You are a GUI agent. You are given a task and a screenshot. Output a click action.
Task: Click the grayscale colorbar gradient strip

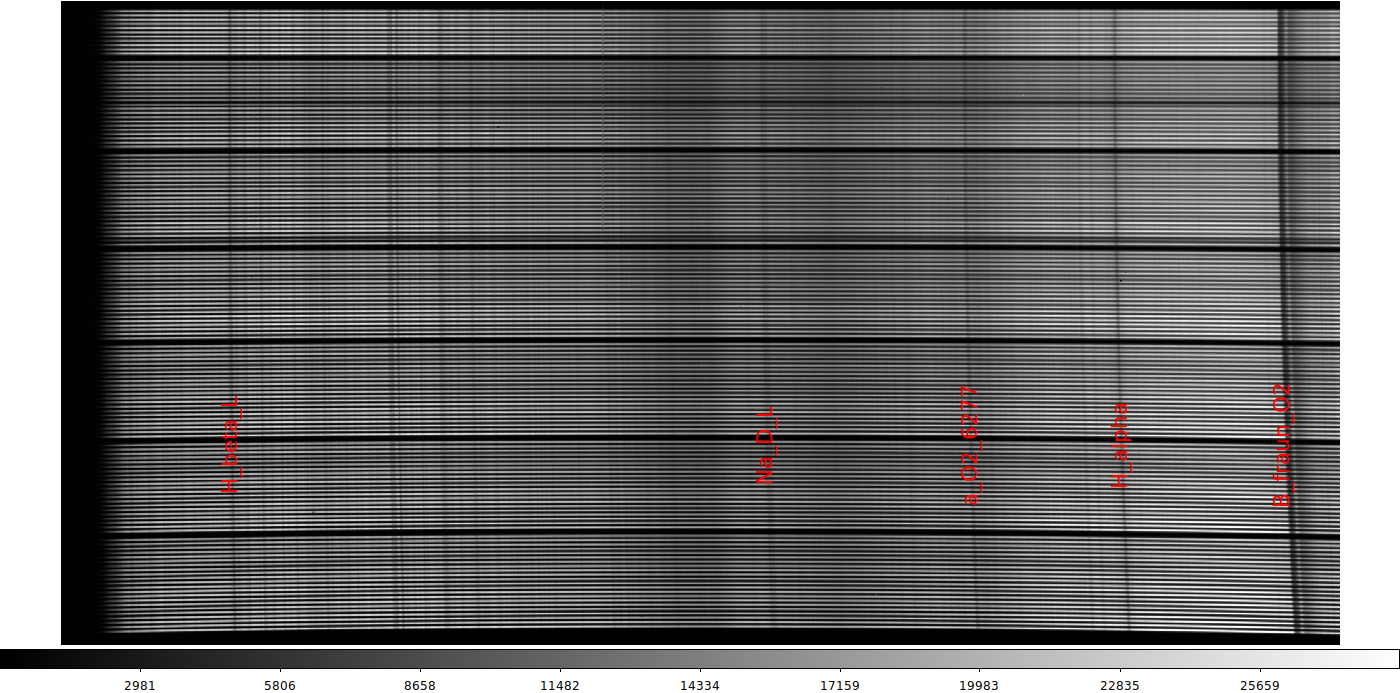(700, 659)
